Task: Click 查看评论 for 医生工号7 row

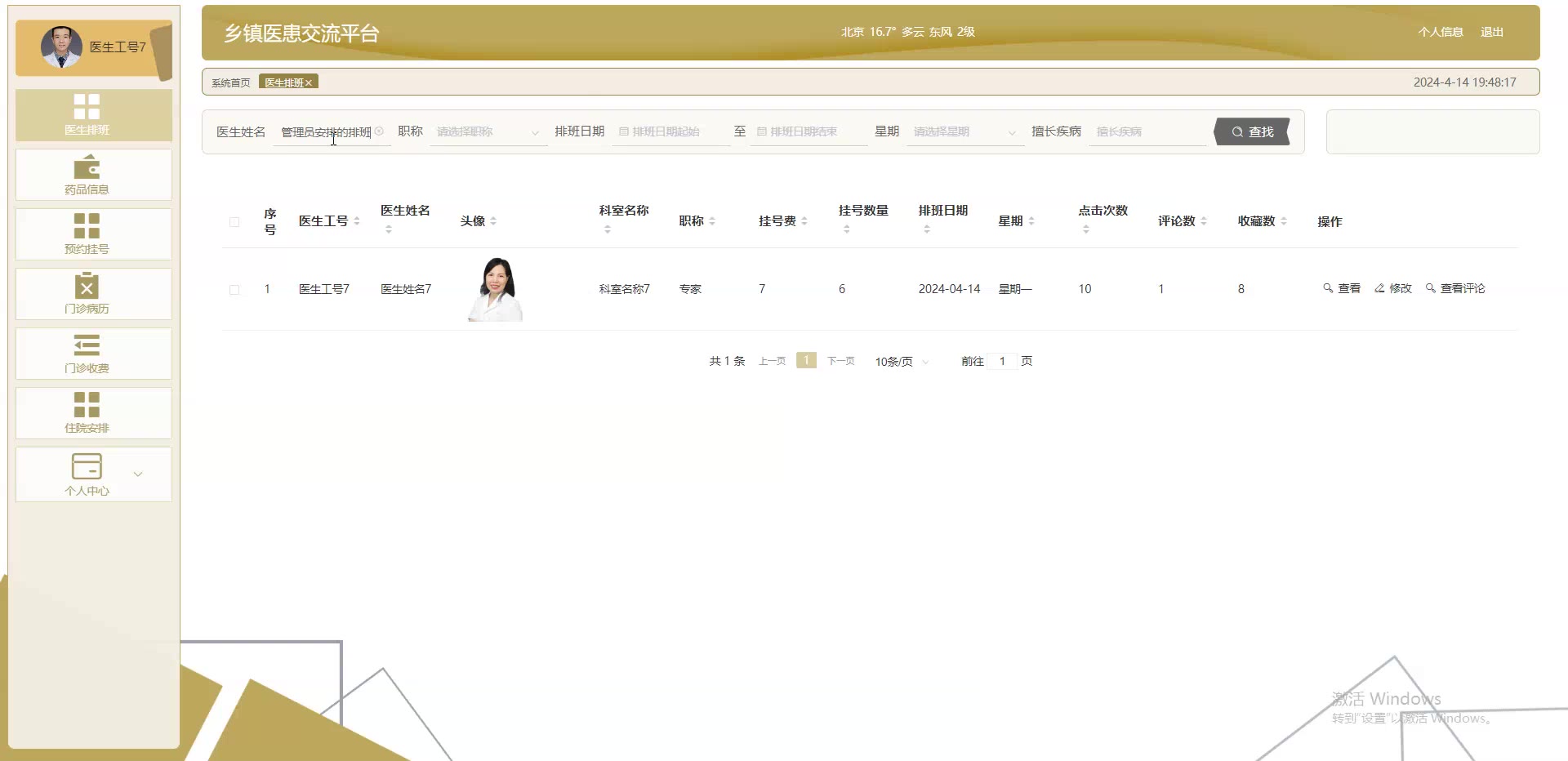Action: 1455,288
